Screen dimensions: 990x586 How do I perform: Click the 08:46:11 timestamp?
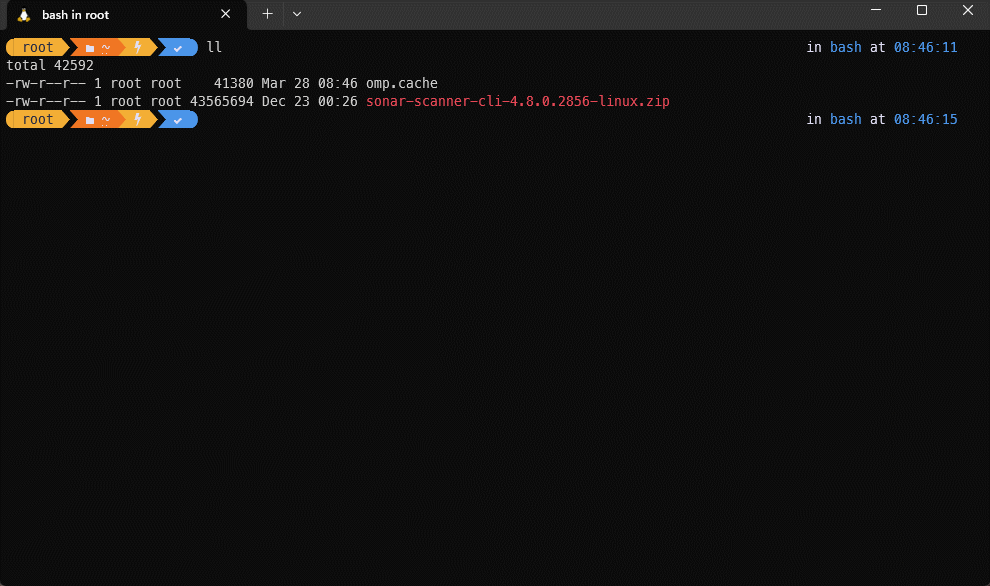point(925,47)
